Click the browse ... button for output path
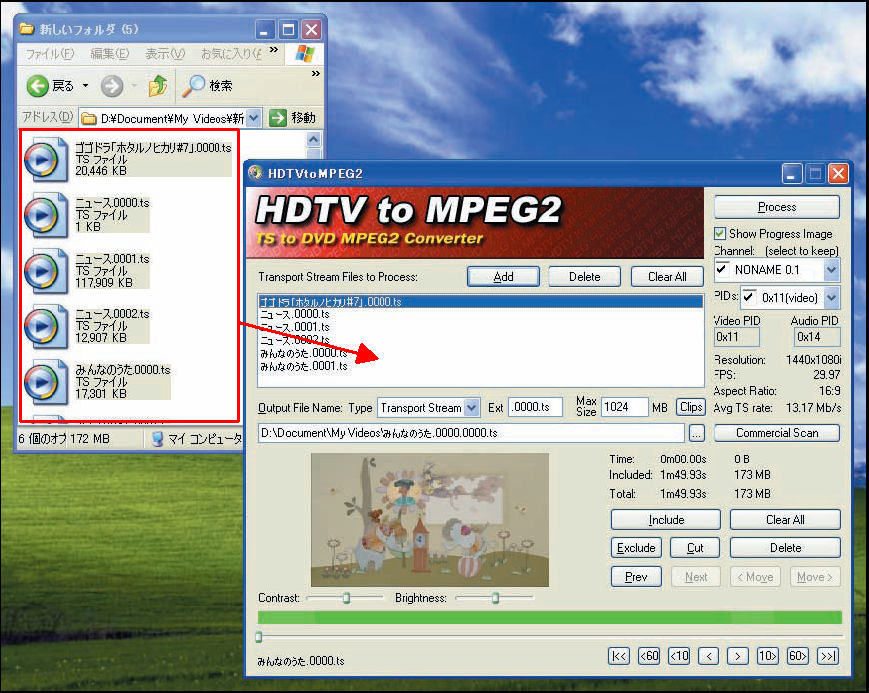869x693 pixels. 697,433
